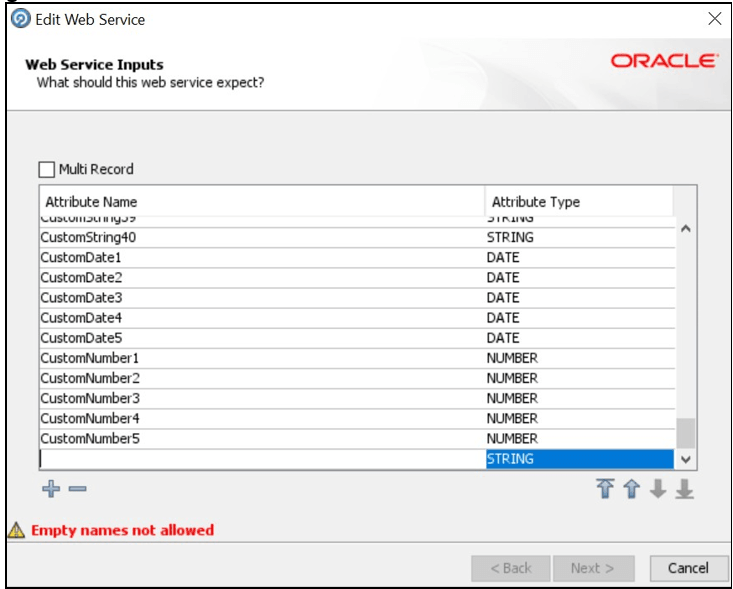Select the CustomString40 row
This screenshot has height=589, width=733.
(358, 237)
